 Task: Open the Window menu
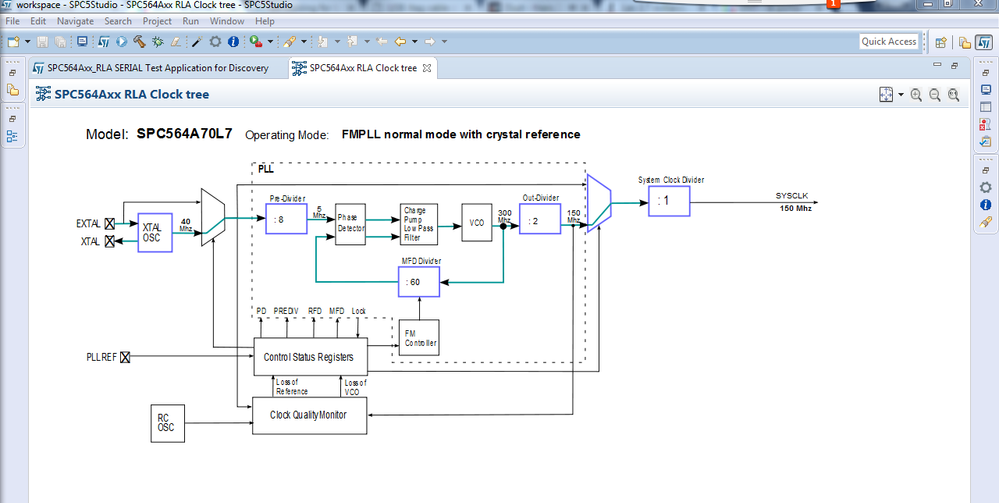click(227, 21)
